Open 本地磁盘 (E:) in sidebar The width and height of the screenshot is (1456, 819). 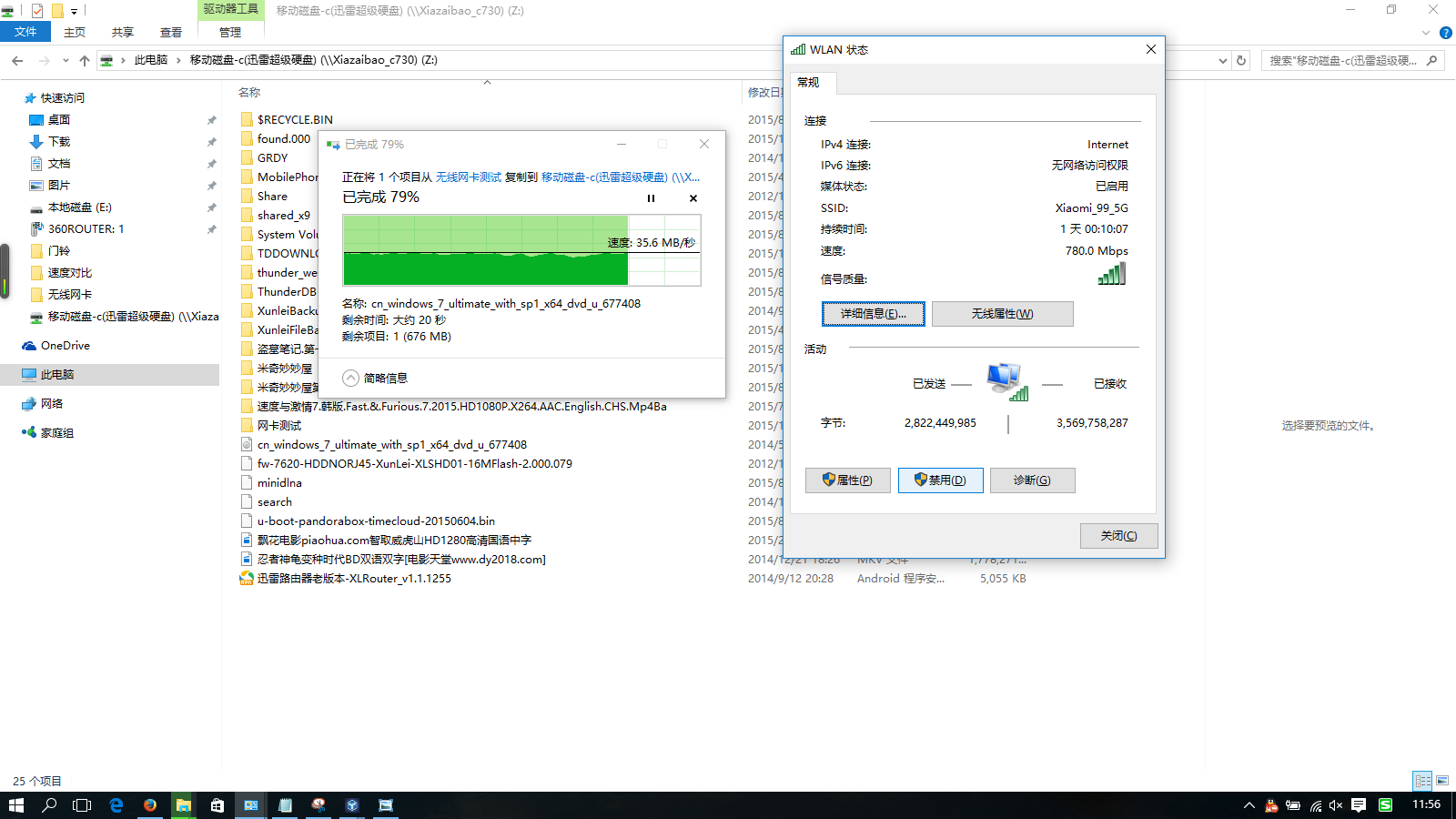click(79, 207)
